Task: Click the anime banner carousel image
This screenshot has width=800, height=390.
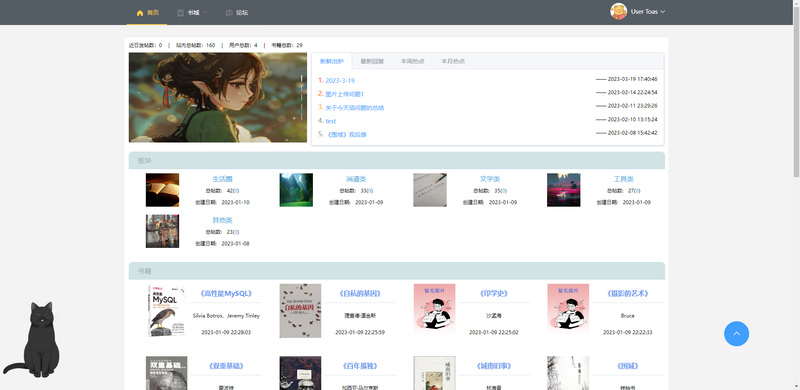Action: [x=218, y=98]
